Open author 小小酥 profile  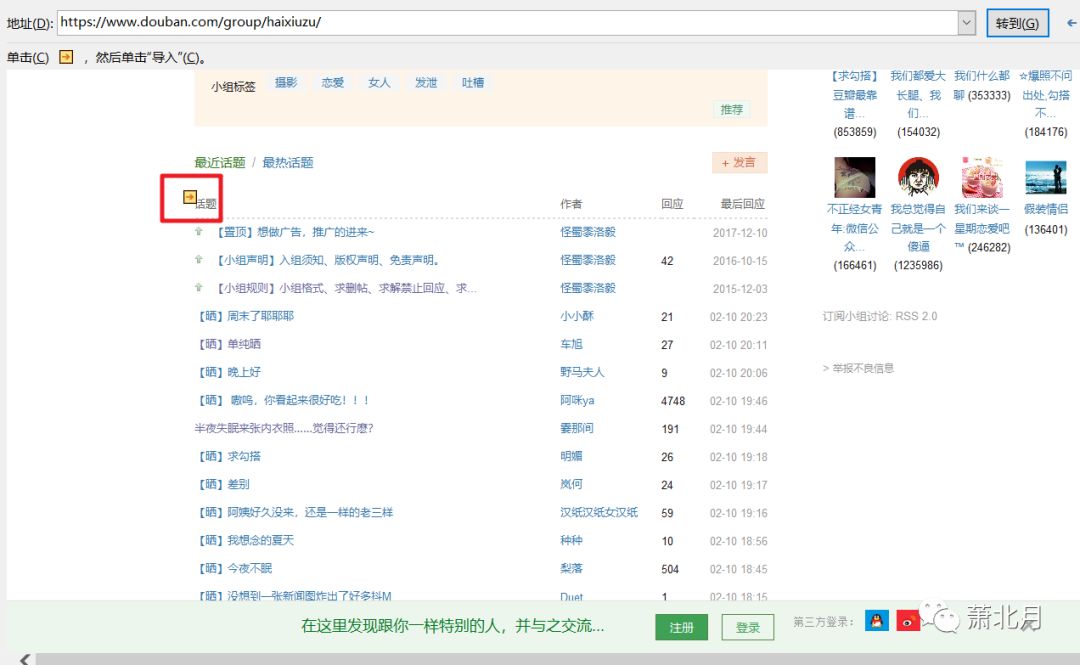577,316
